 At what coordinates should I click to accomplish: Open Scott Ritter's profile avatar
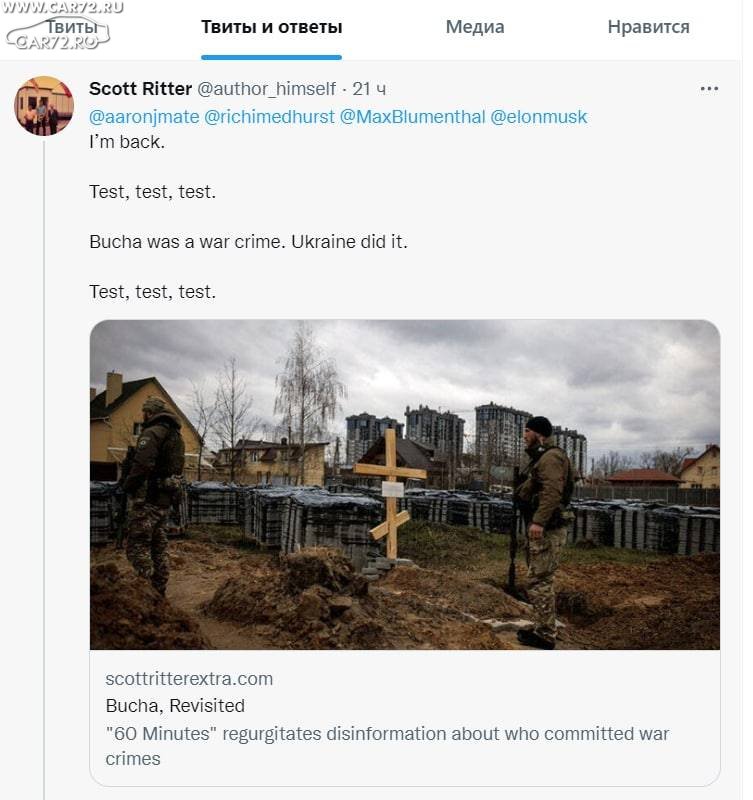point(44,106)
